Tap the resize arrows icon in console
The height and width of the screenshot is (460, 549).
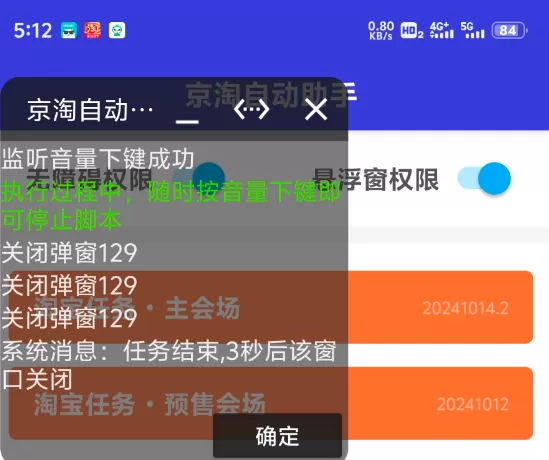pyautogui.click(x=251, y=110)
